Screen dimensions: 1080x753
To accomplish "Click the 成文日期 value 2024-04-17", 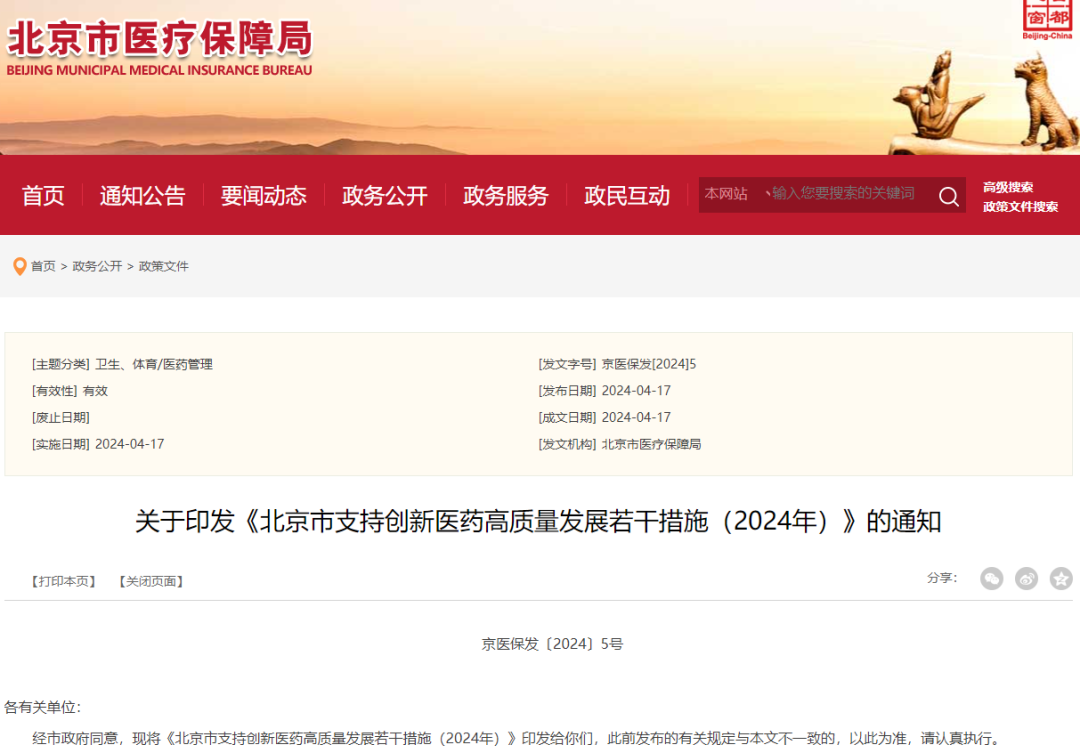I will pyautogui.click(x=636, y=417).
